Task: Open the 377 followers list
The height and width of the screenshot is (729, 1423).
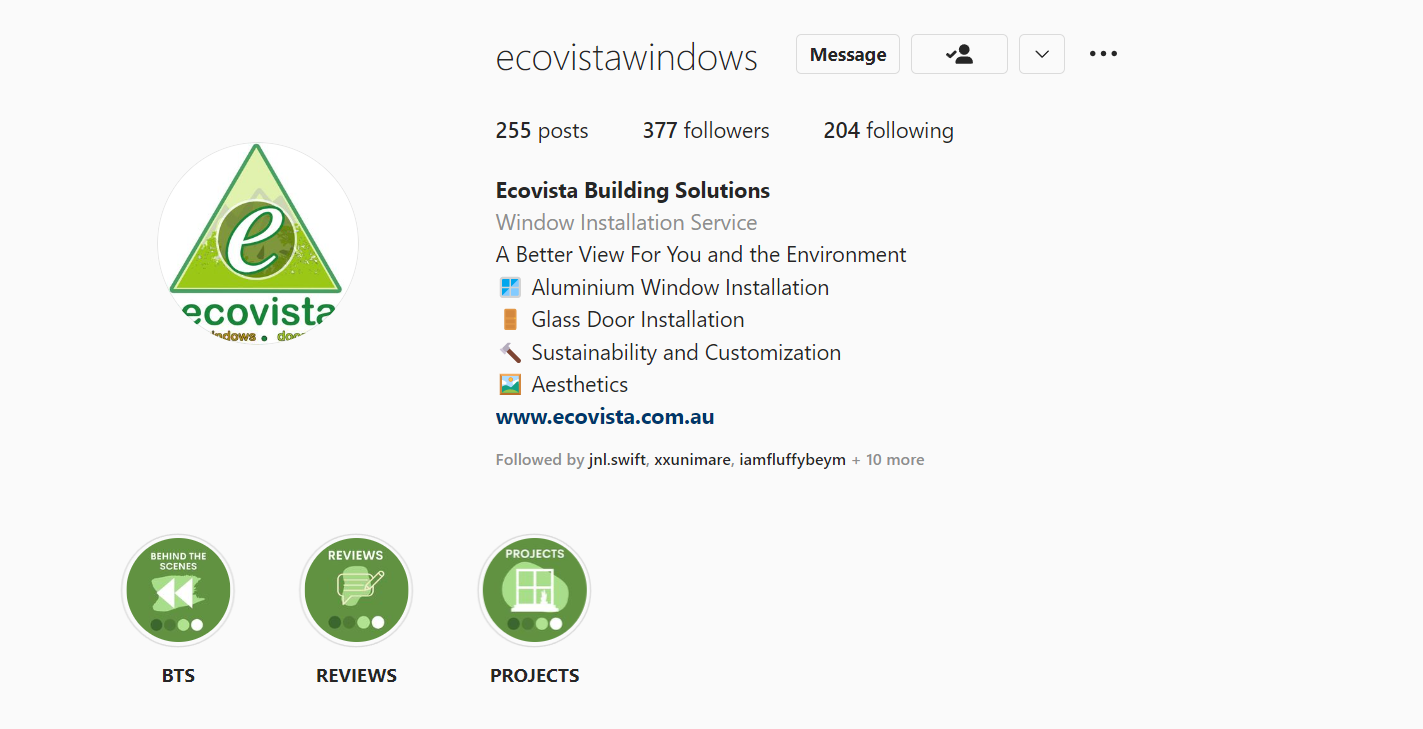Action: [x=706, y=131]
